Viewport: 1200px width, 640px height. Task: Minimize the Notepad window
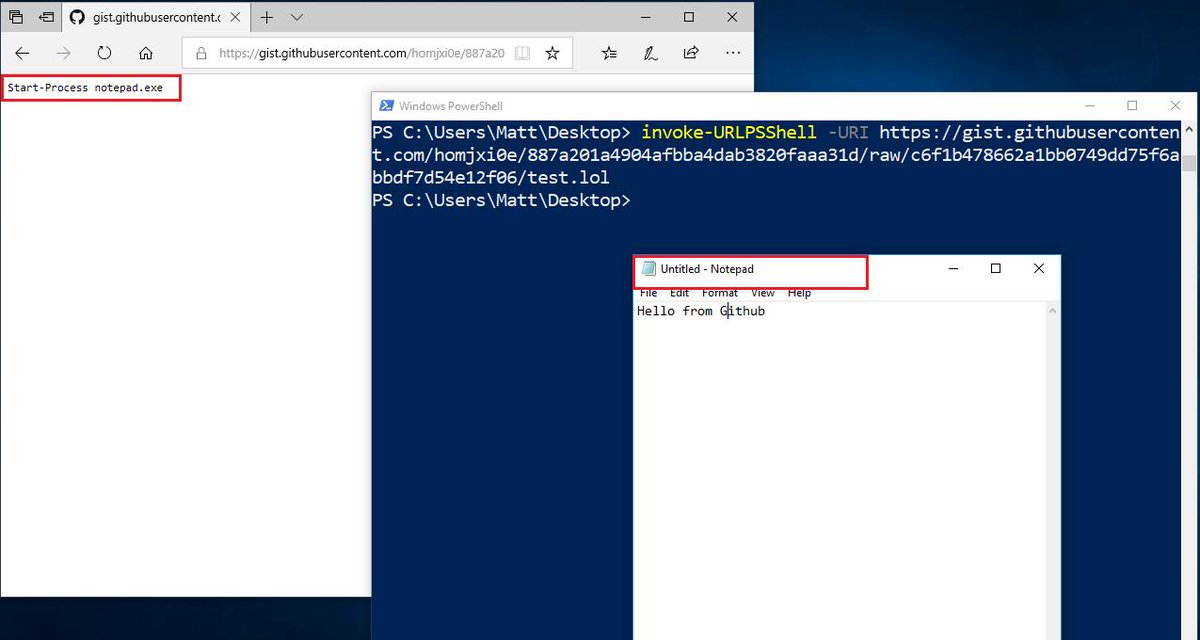pyautogui.click(x=953, y=269)
